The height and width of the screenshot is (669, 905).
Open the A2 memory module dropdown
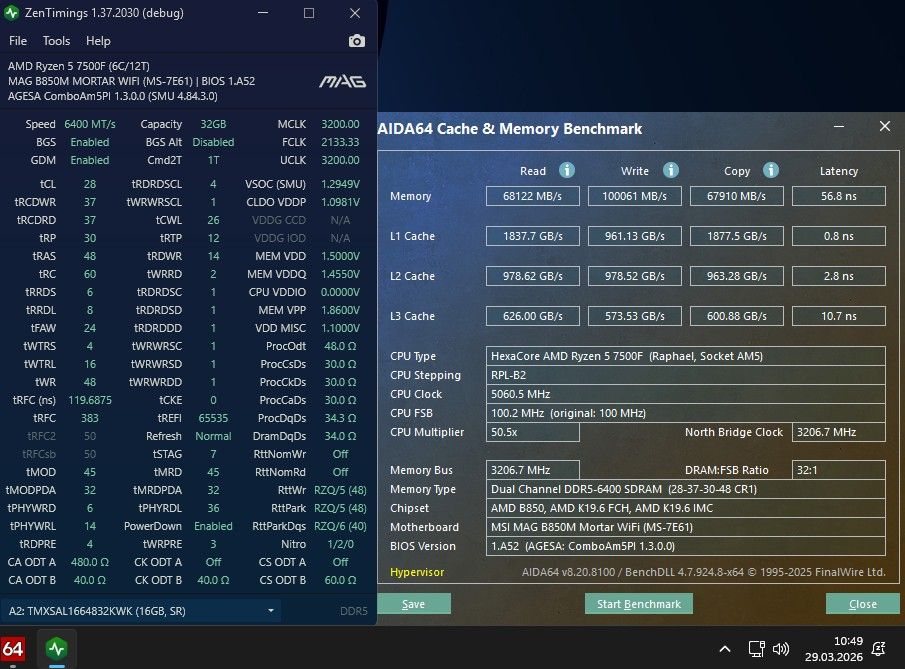pyautogui.click(x=141, y=611)
